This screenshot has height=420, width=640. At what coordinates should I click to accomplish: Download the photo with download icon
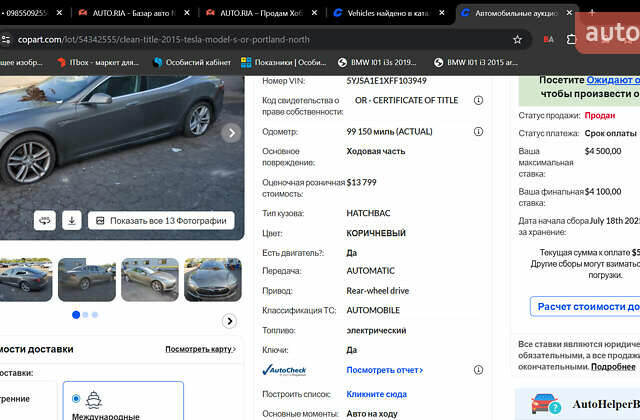point(72,221)
